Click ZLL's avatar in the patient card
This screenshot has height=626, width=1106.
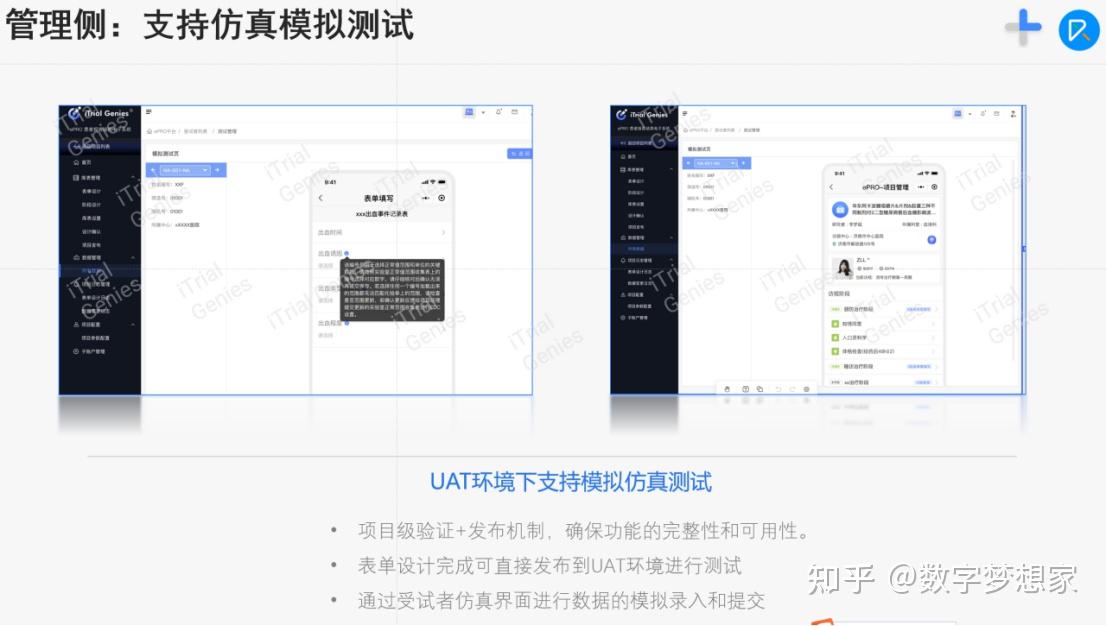(844, 268)
